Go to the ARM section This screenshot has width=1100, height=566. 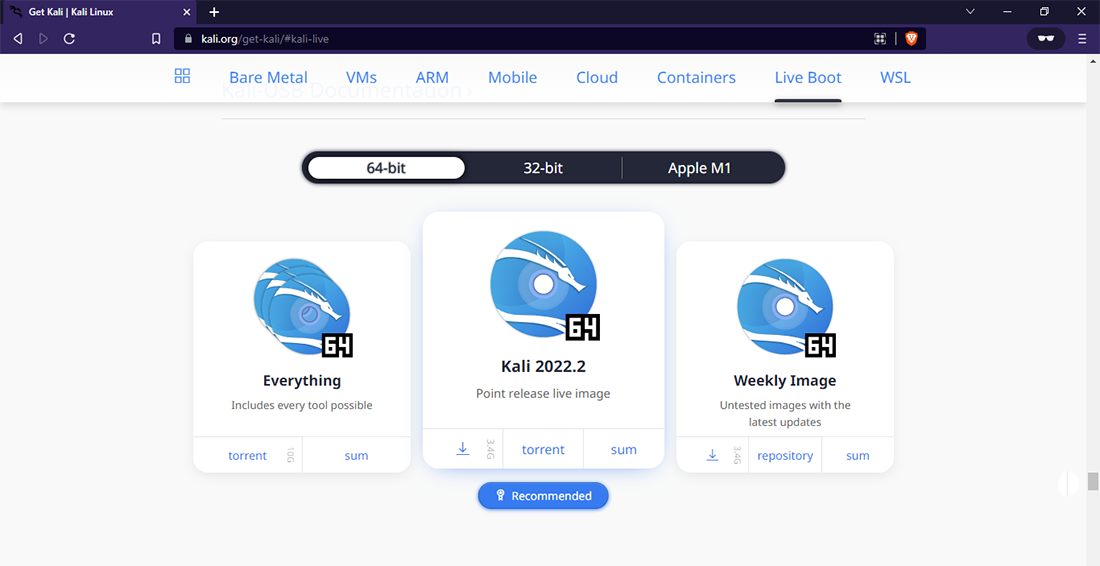(x=432, y=77)
